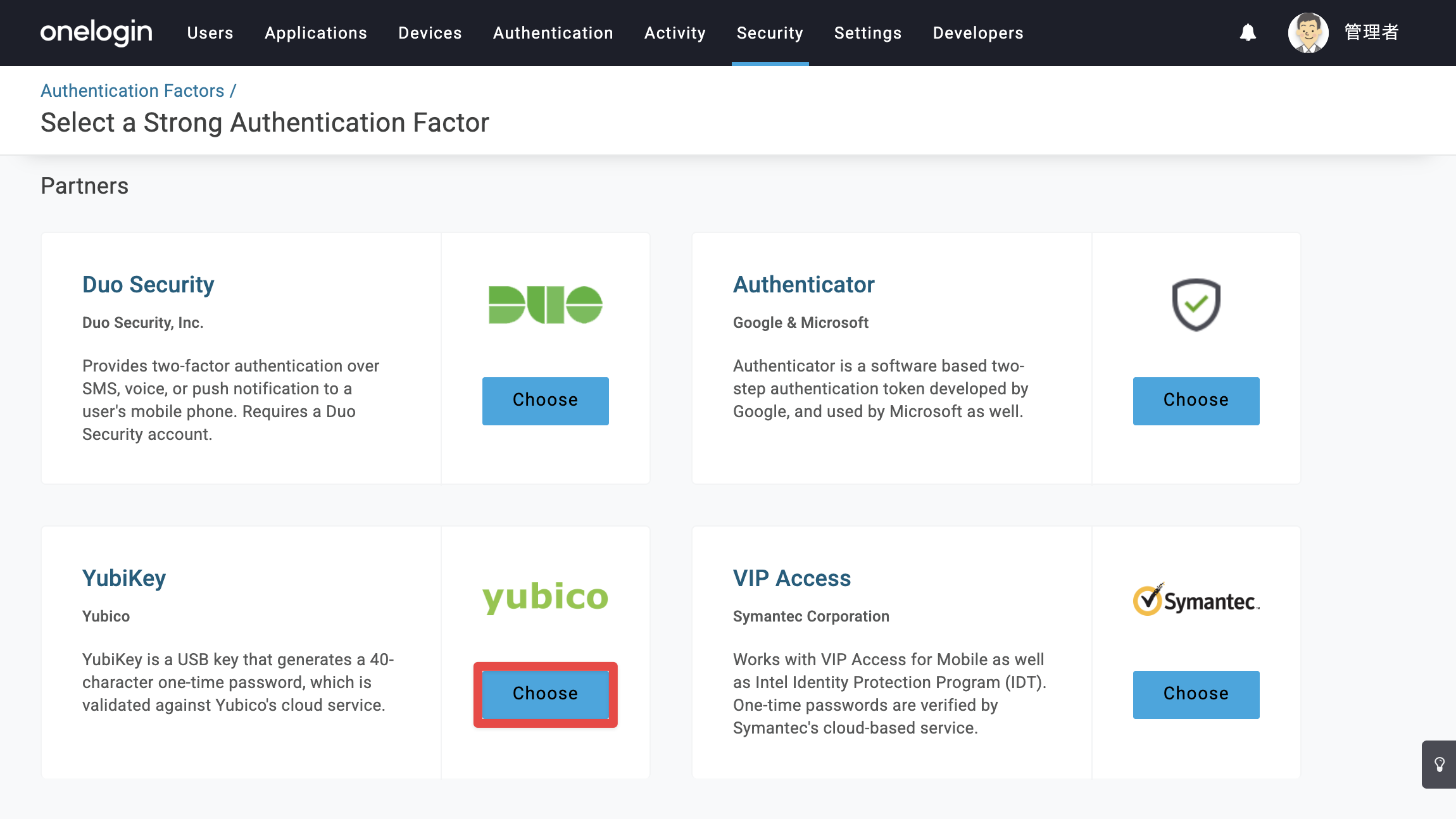
Task: Click the yubico logo
Action: pos(545,597)
